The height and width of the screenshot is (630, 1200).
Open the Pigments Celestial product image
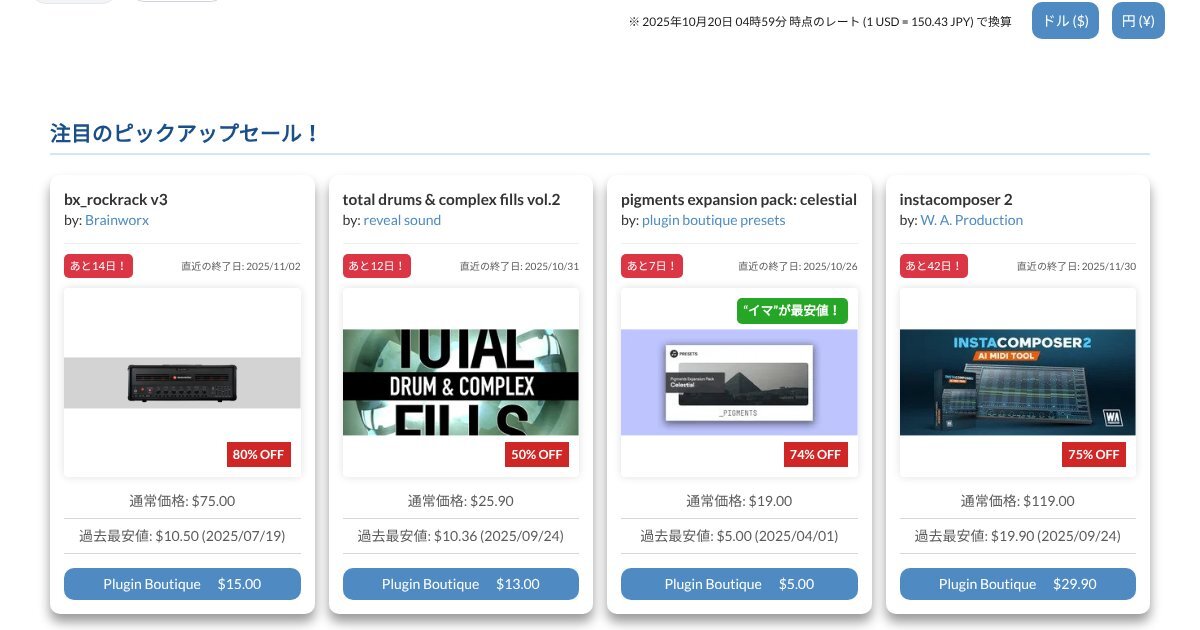[x=739, y=383]
